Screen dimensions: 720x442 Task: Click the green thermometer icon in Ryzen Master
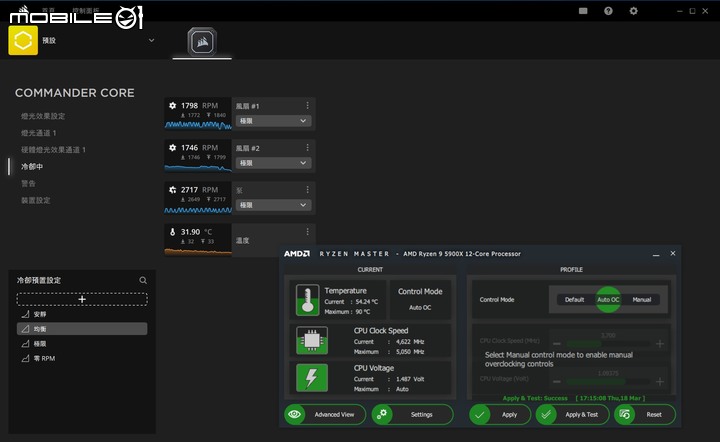click(308, 300)
